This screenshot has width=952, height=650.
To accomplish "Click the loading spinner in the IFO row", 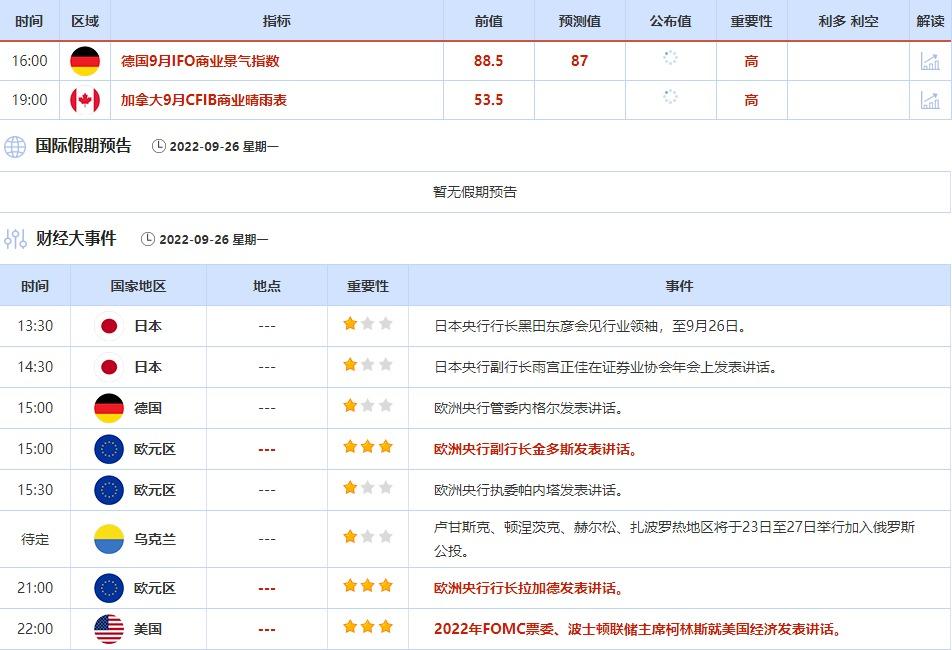I will pos(670,58).
